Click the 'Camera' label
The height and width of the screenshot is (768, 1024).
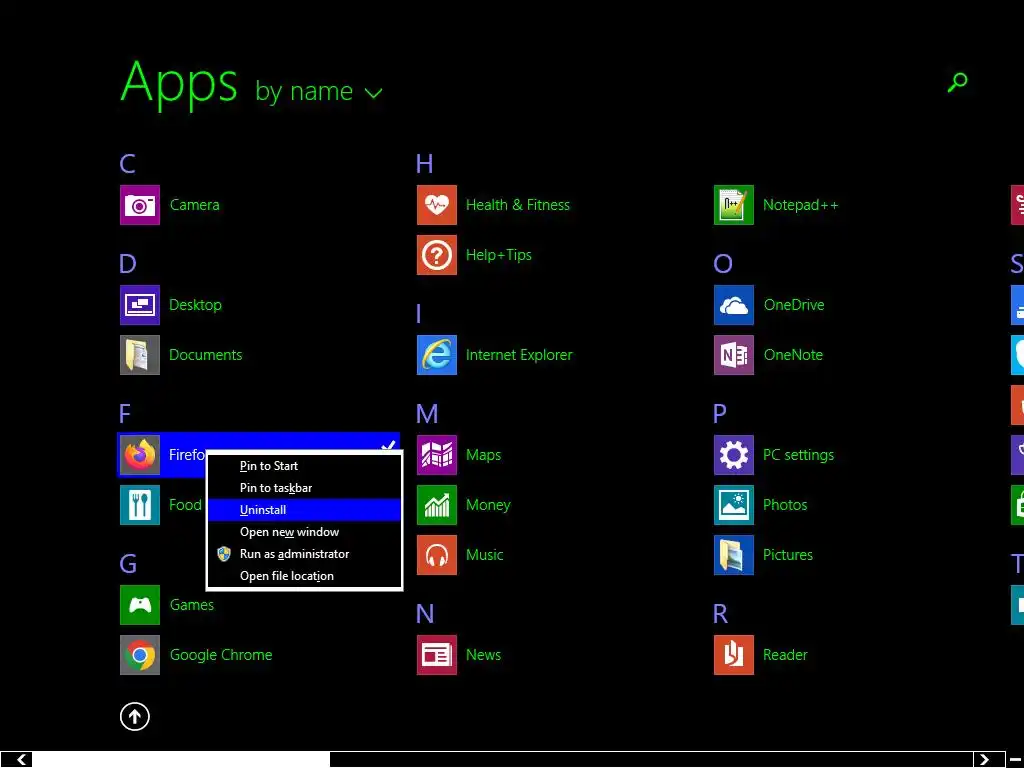click(195, 205)
